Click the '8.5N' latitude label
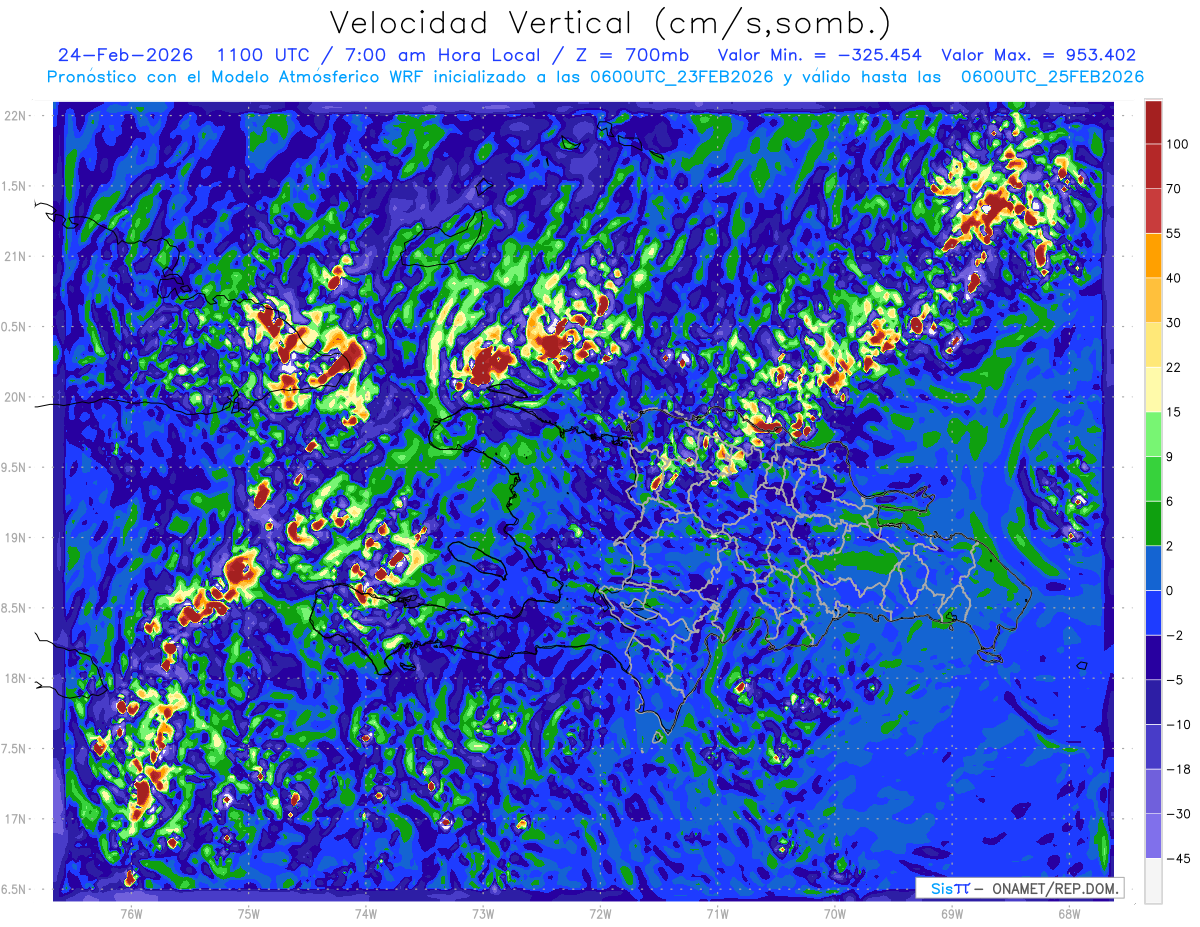 coord(14,608)
